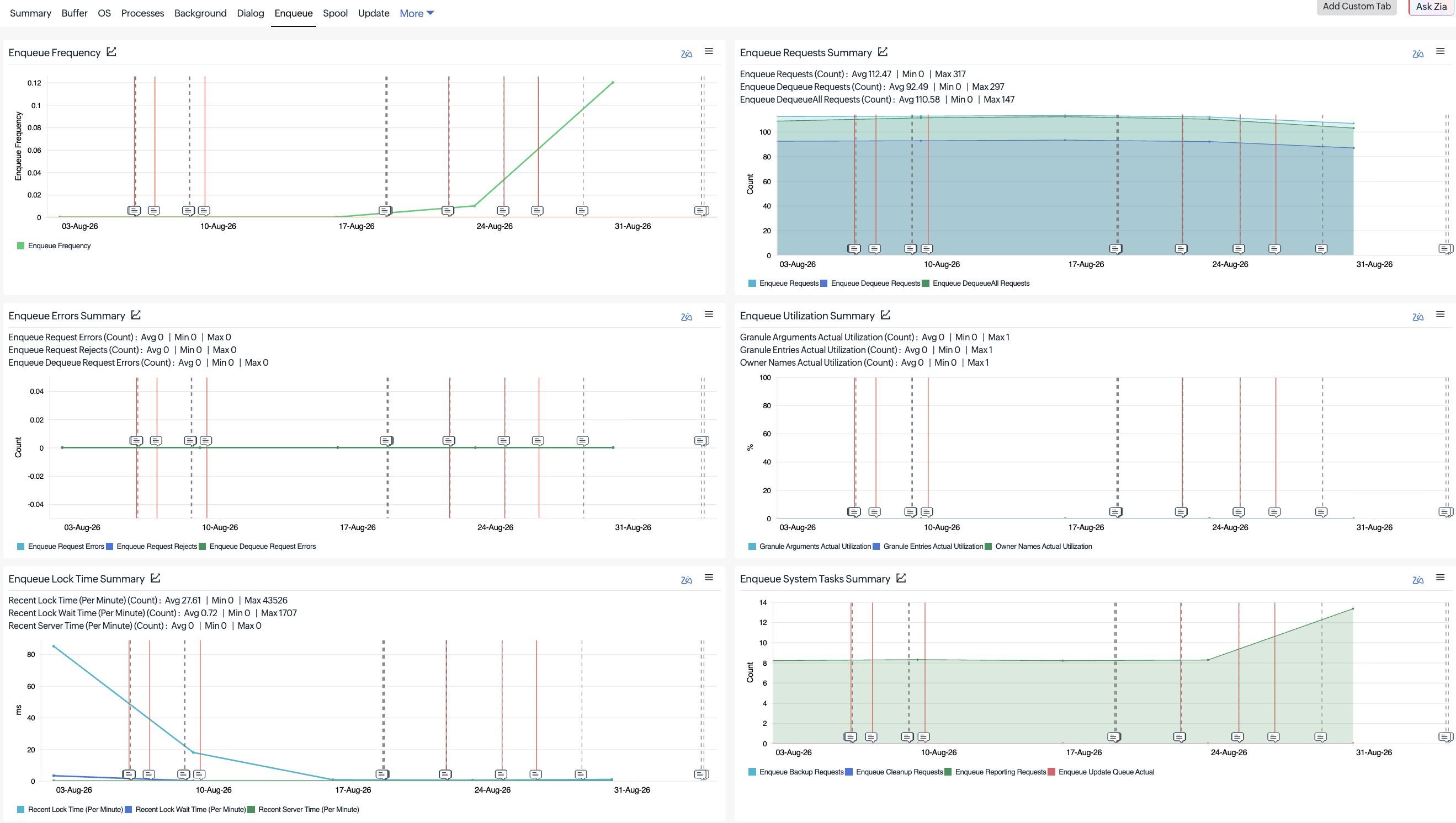Toggle Enqueue Requests legend series
The height and width of the screenshot is (823, 1456).
(x=783, y=283)
